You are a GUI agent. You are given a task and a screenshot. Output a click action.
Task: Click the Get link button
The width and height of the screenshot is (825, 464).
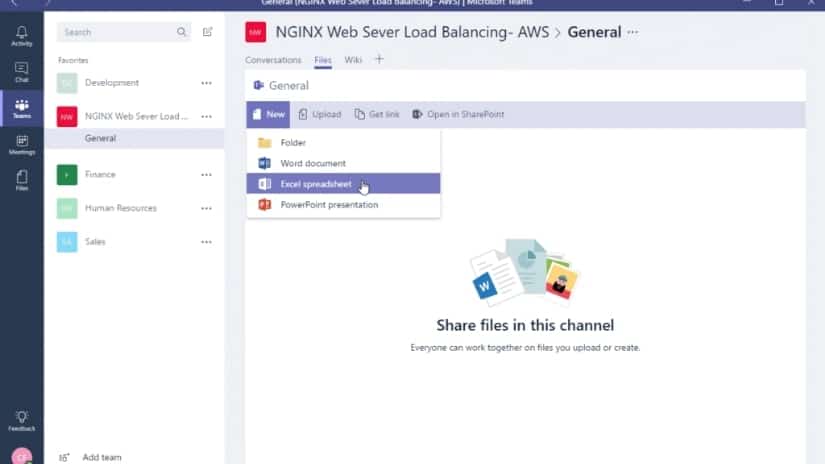tap(377, 114)
